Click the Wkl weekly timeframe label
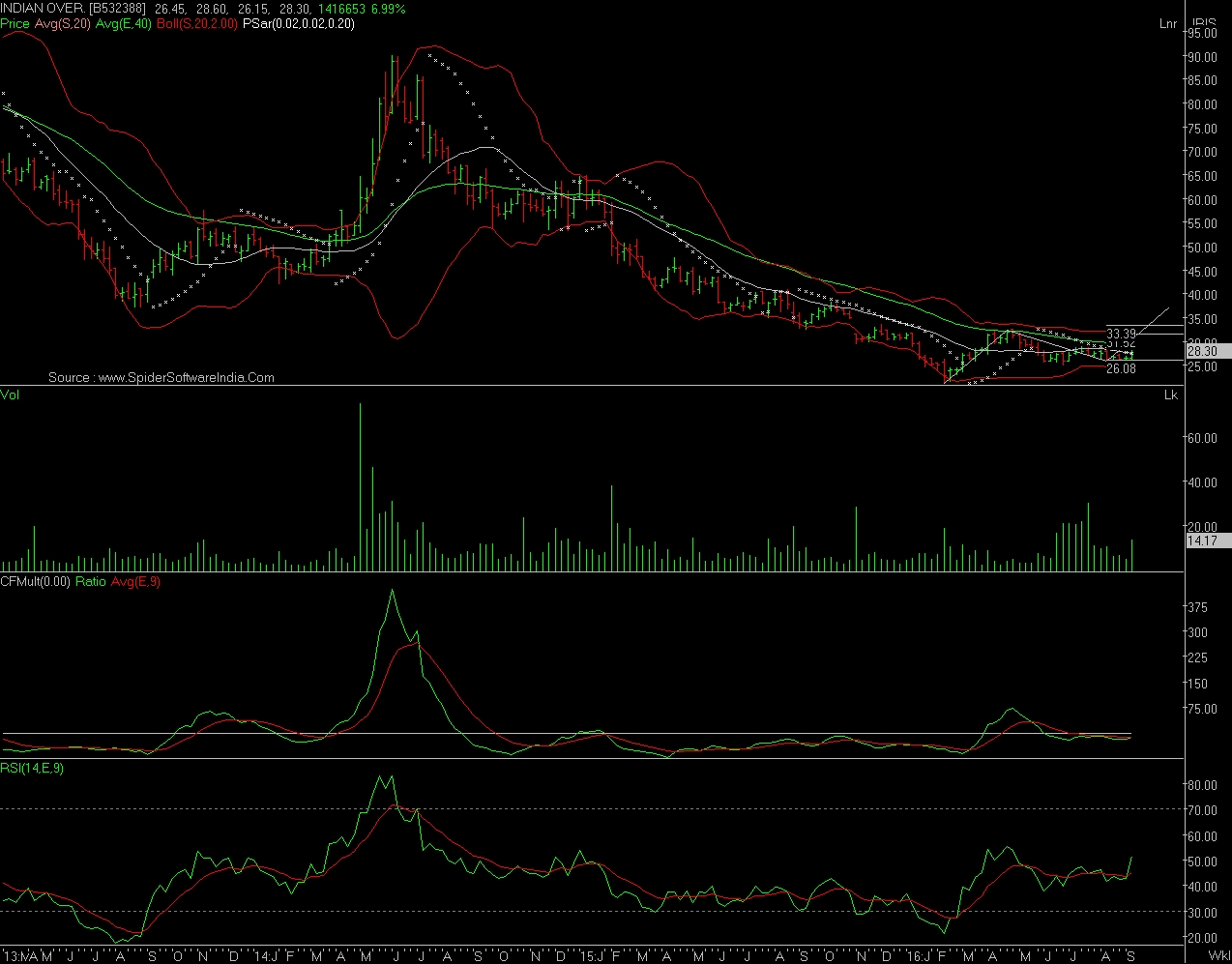Viewport: 1232px width, 964px height. point(1218,956)
